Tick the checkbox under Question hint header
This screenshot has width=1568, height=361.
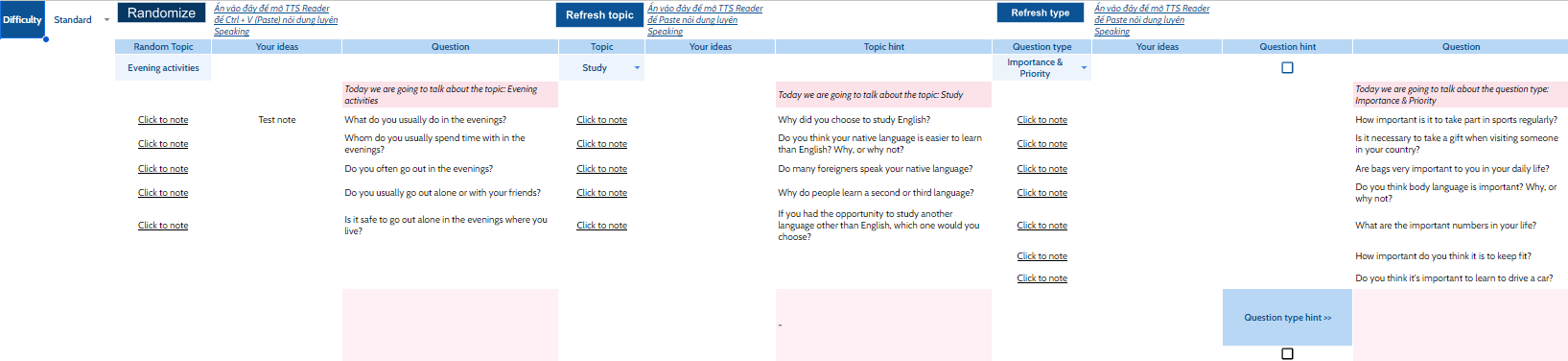[1287, 68]
